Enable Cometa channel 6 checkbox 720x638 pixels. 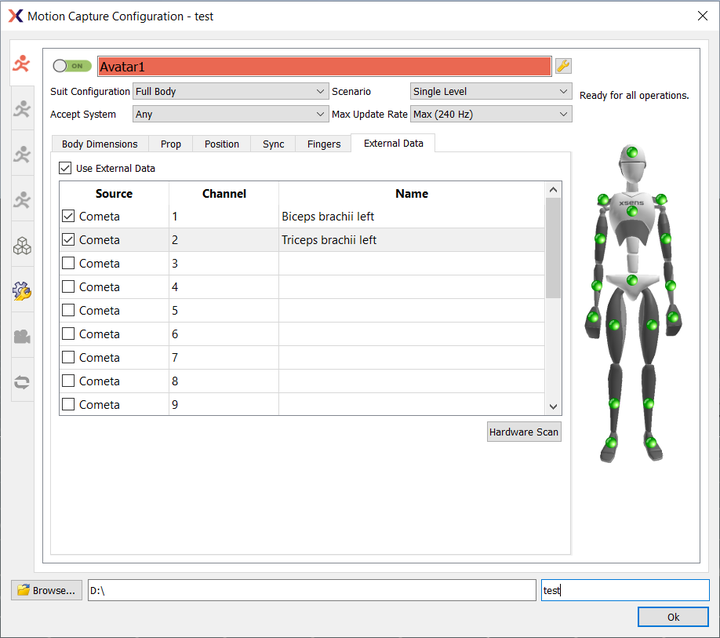pos(68,333)
